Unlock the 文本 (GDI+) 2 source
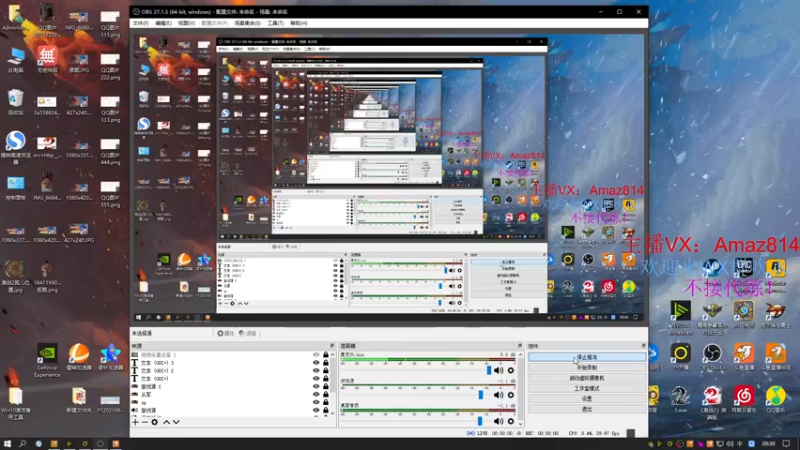 pyautogui.click(x=326, y=370)
